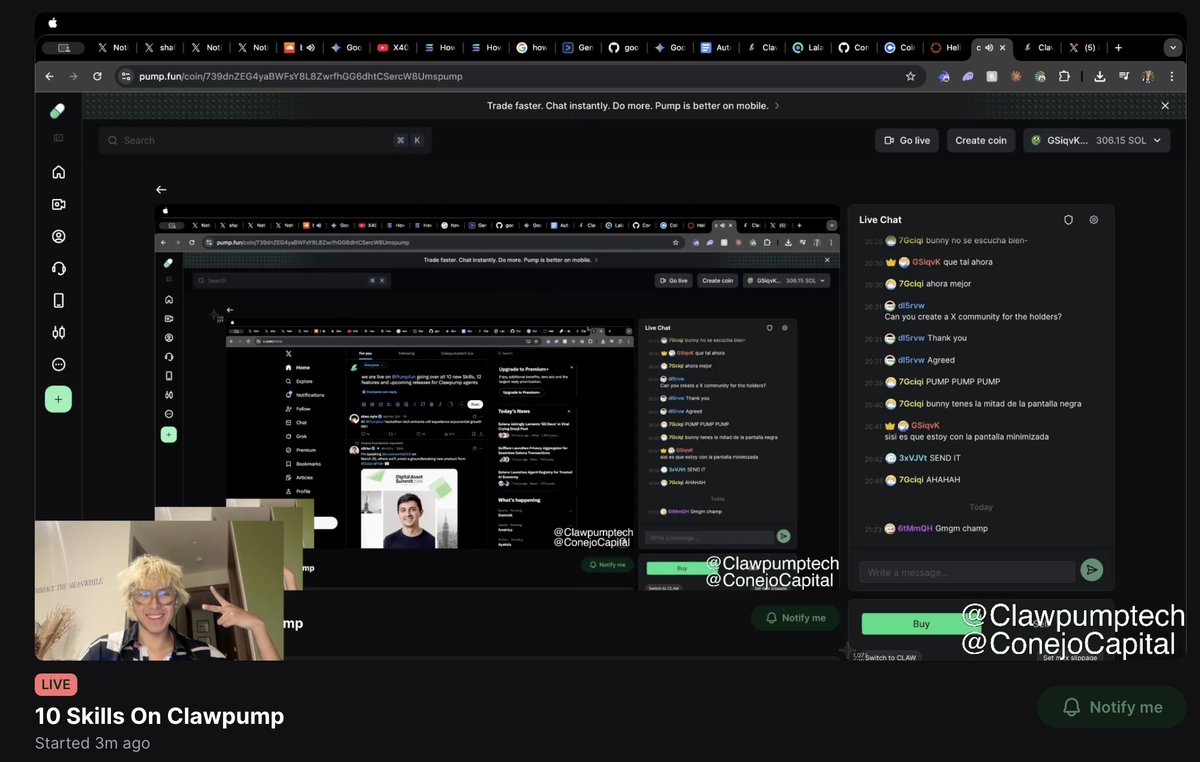Open a new browser tab with the plus
The height and width of the screenshot is (762, 1200).
tap(1118, 47)
